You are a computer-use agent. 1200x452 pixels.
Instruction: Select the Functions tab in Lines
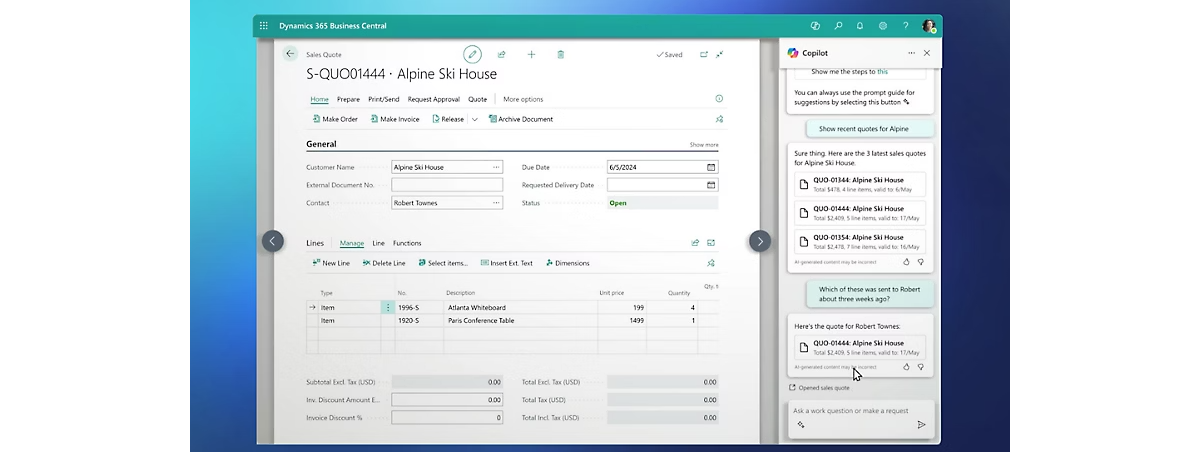pyautogui.click(x=407, y=243)
